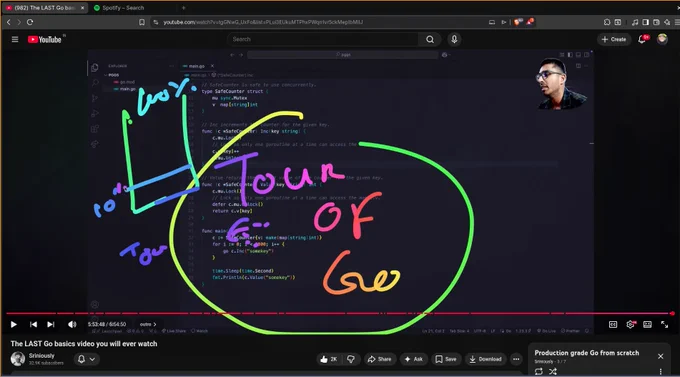Close the YouTube browser tab
This screenshot has width=680, height=377.
tap(82, 8)
